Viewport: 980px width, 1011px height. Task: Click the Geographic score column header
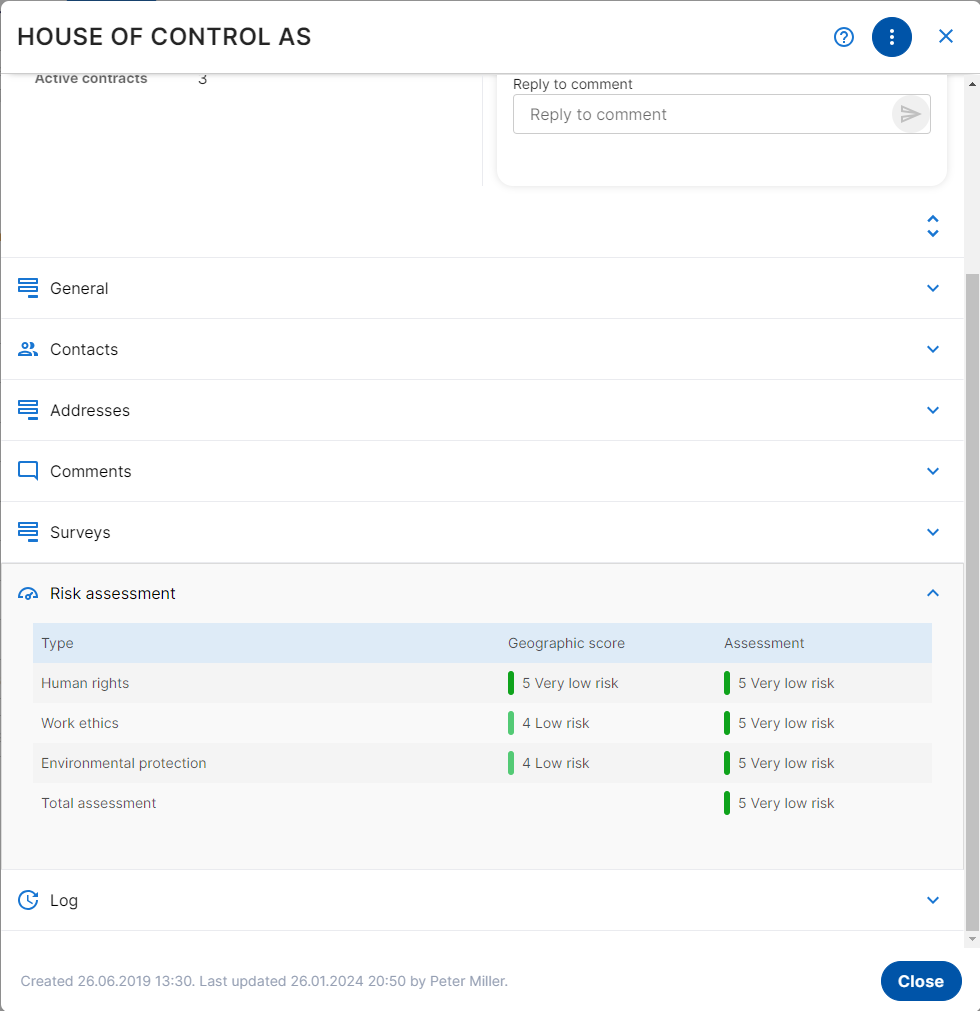pyautogui.click(x=566, y=643)
